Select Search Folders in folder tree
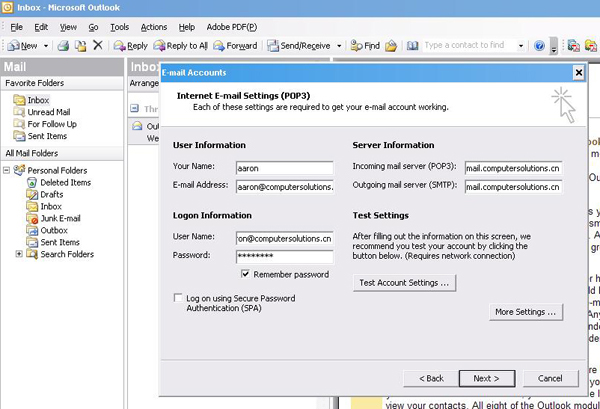The image size is (600, 409). [x=60, y=254]
